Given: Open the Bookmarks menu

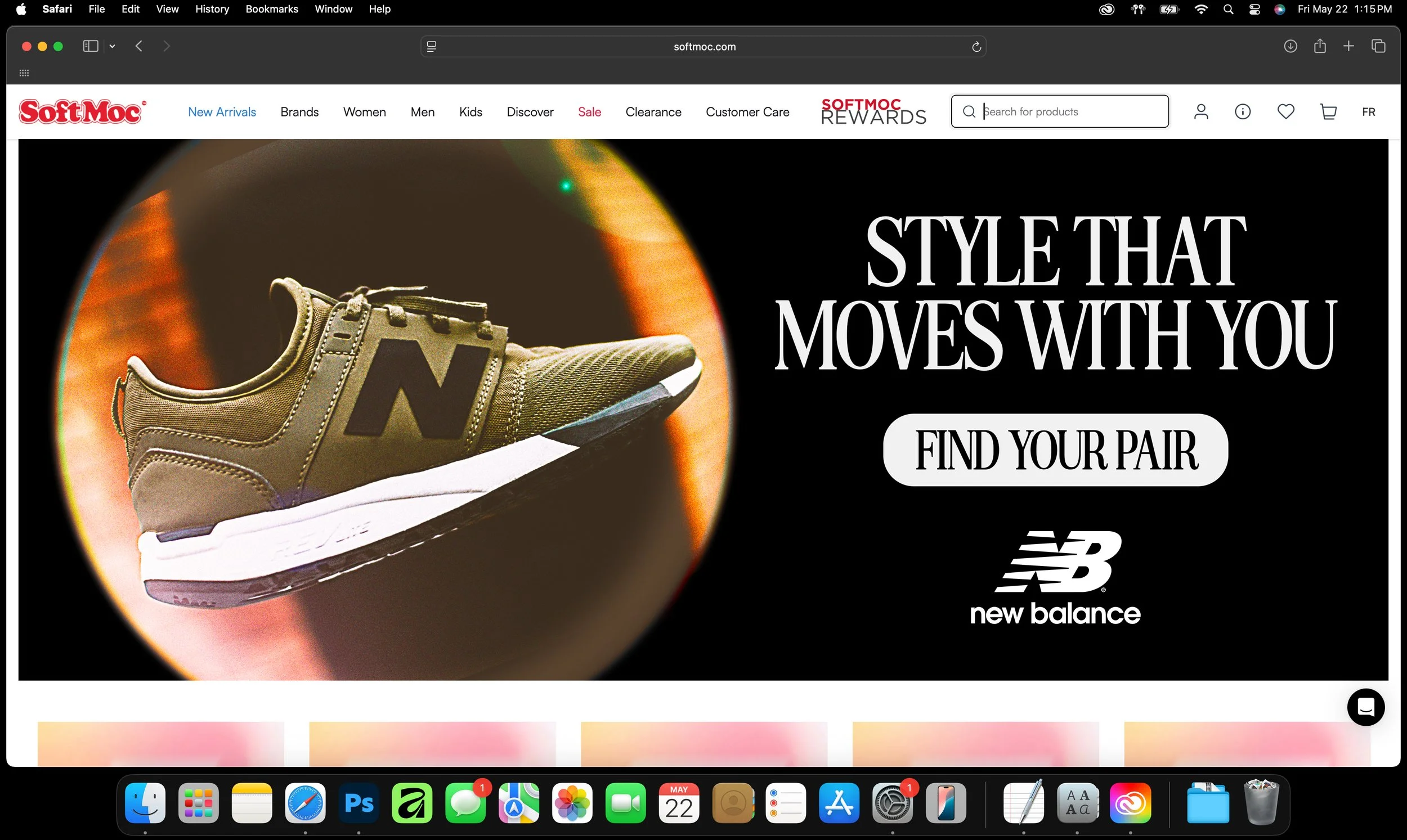Looking at the screenshot, I should tap(272, 9).
